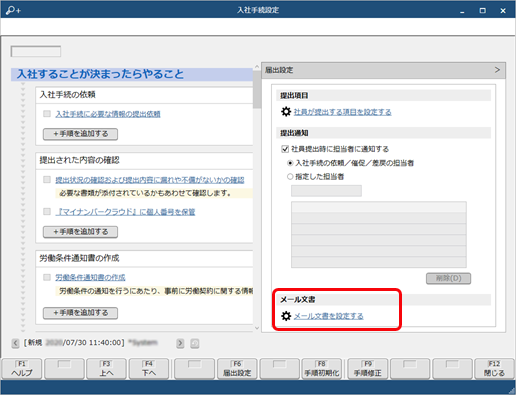The image size is (516, 395).
Task: Open 入社手続に必要な情報の提出依頼 link
Action: [x=108, y=114]
